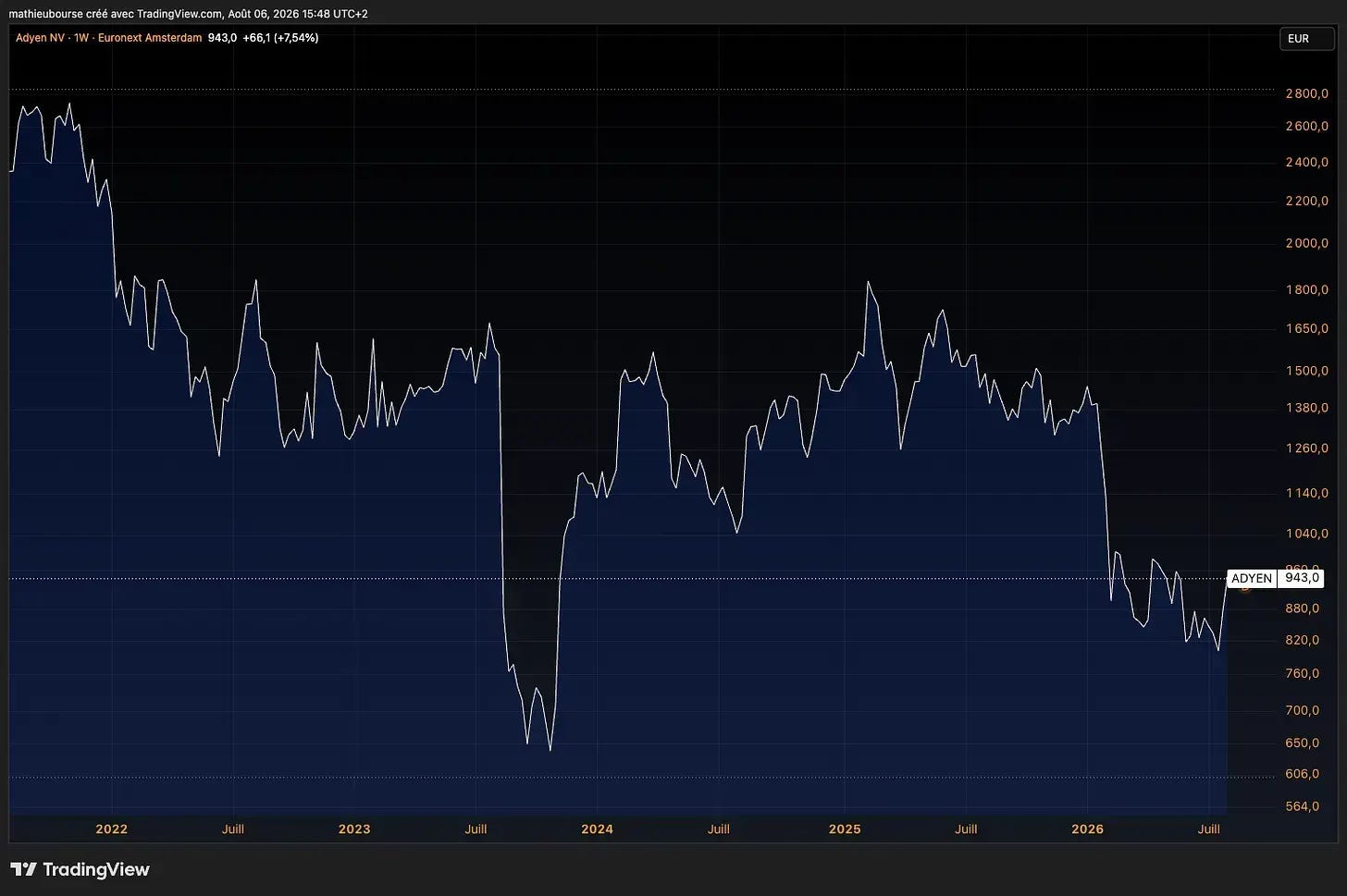
Task: Click the 2 600,0 price scale label
Action: pyautogui.click(x=1307, y=126)
